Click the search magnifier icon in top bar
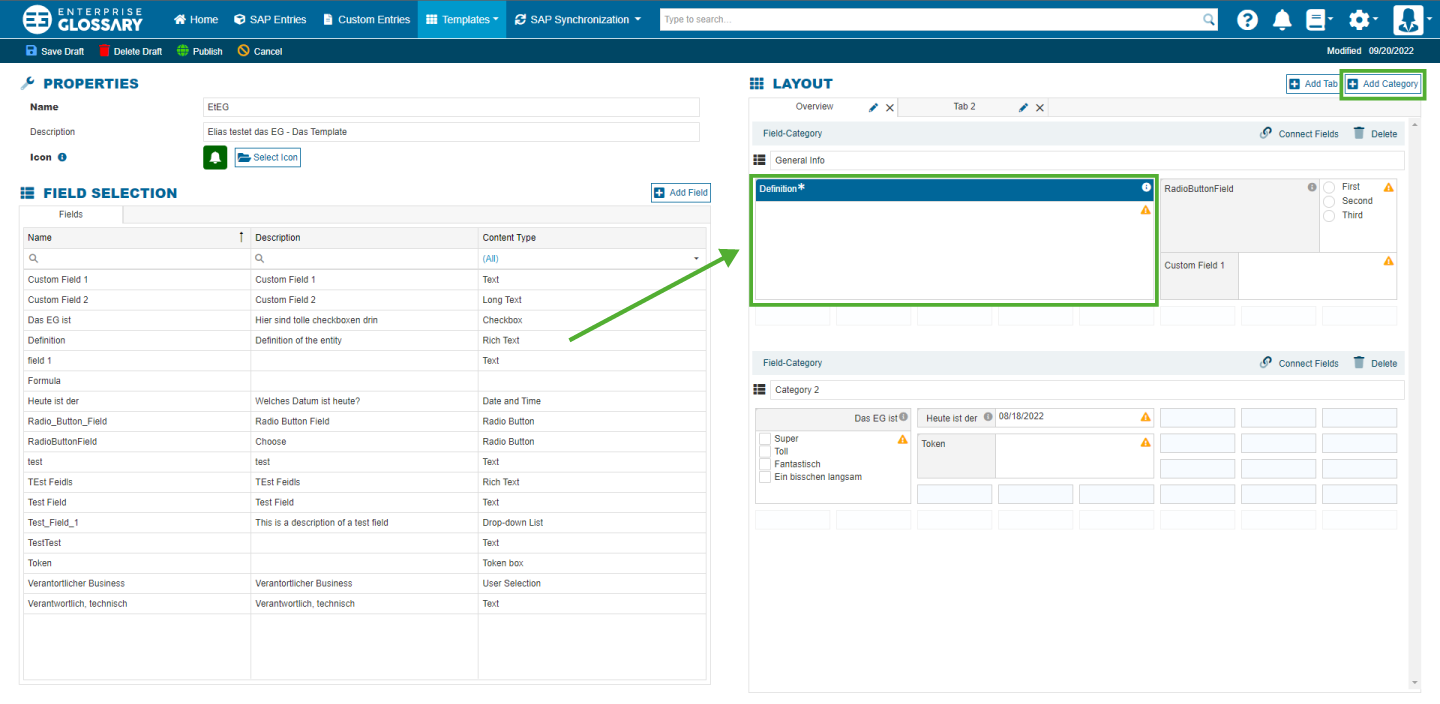Viewport: 1440px width, 704px height. [1208, 20]
